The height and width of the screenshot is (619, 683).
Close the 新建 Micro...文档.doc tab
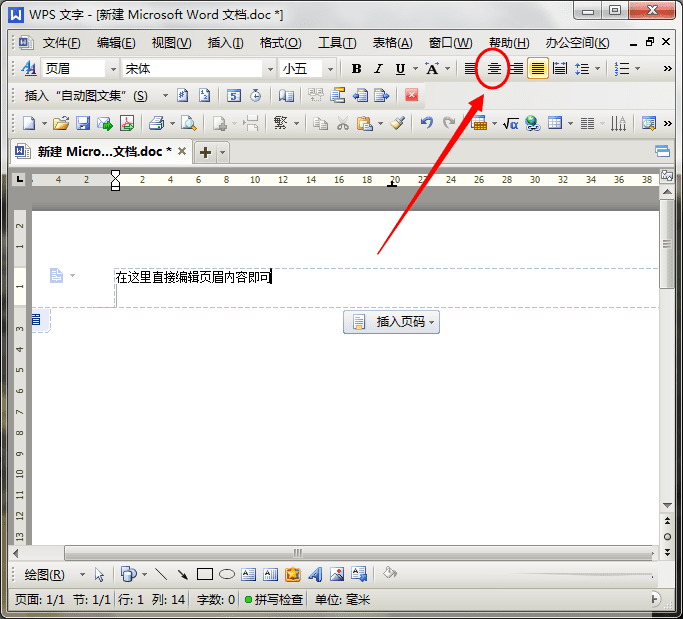[182, 151]
